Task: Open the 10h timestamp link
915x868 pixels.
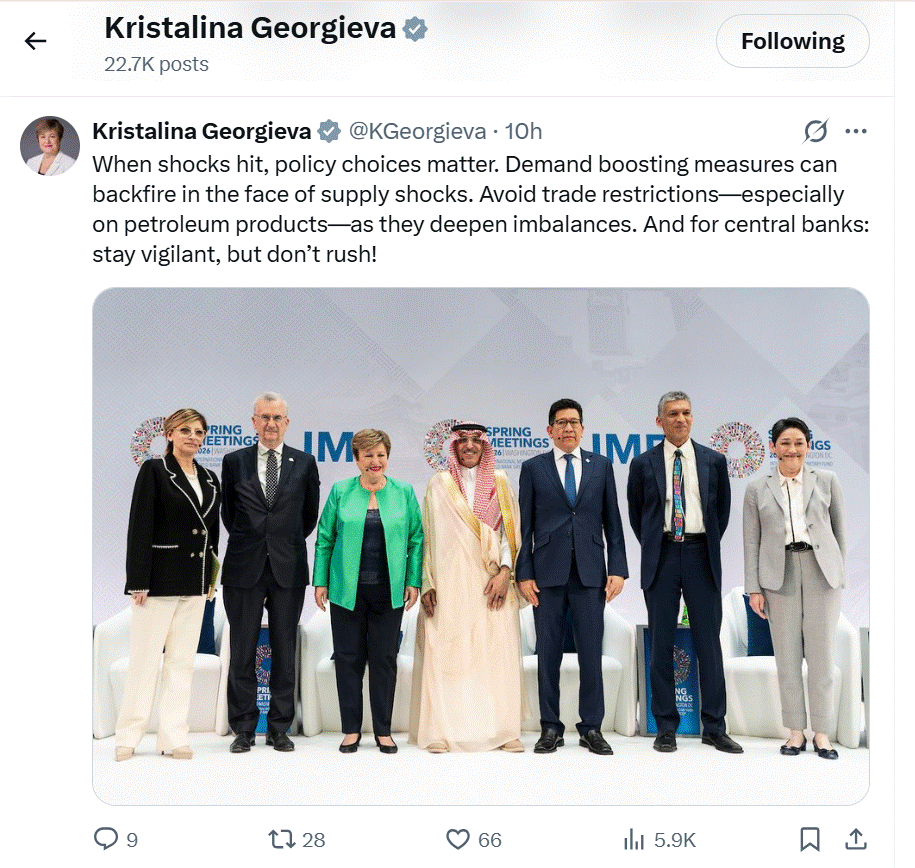Action: (x=523, y=131)
